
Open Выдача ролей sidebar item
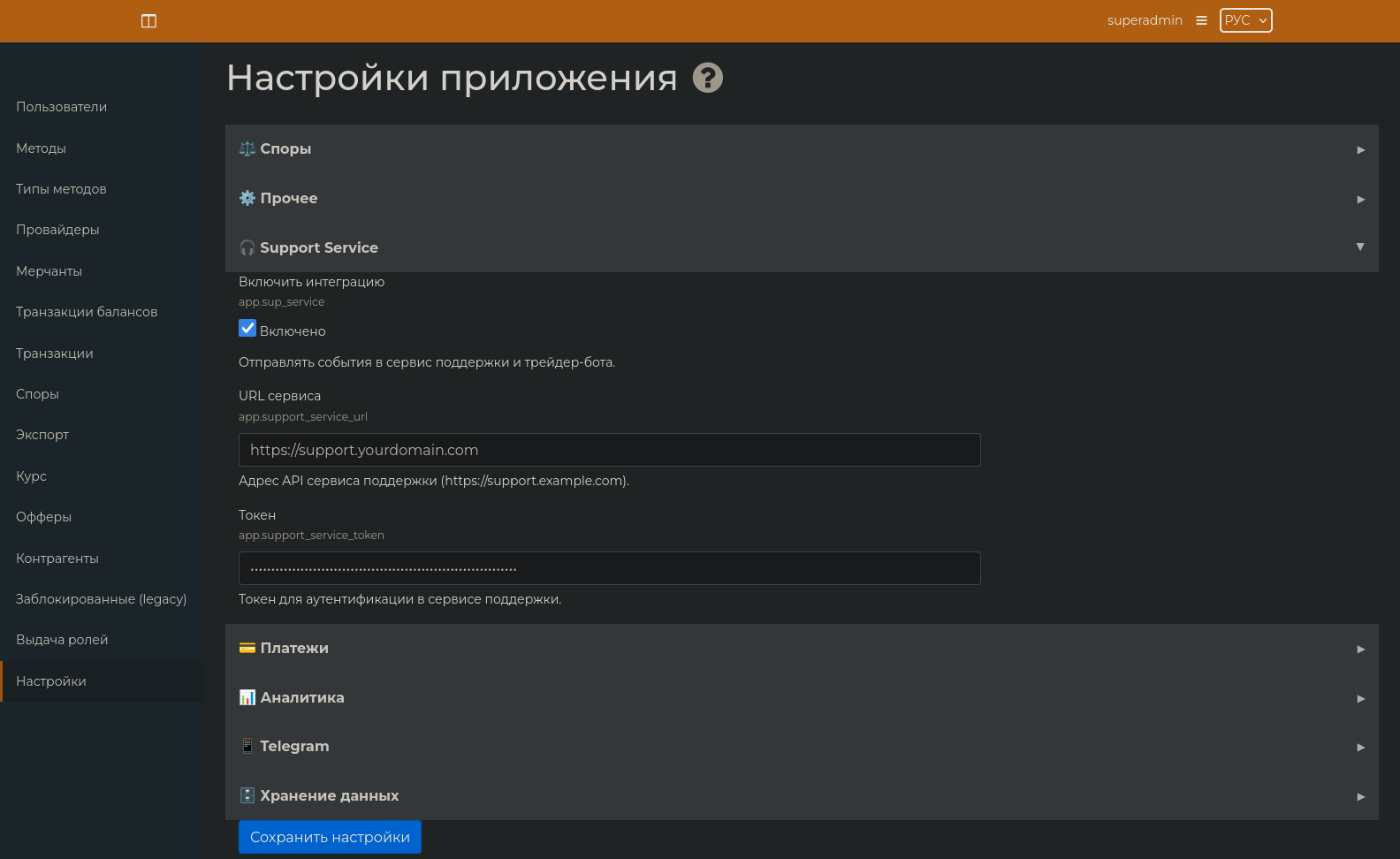tap(62, 640)
